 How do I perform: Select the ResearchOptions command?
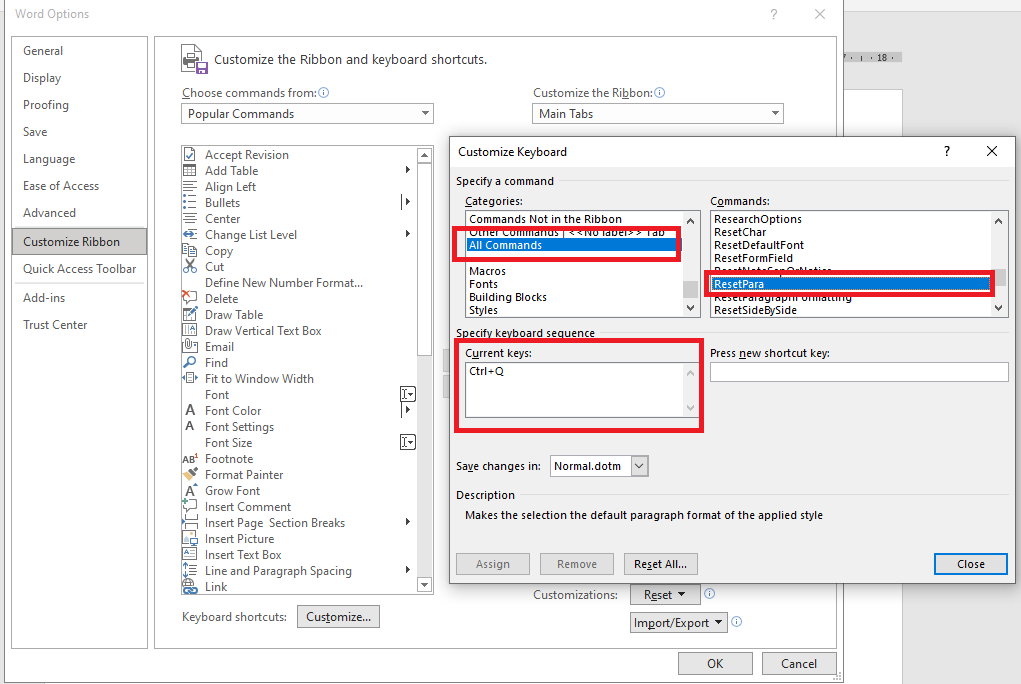coord(758,219)
